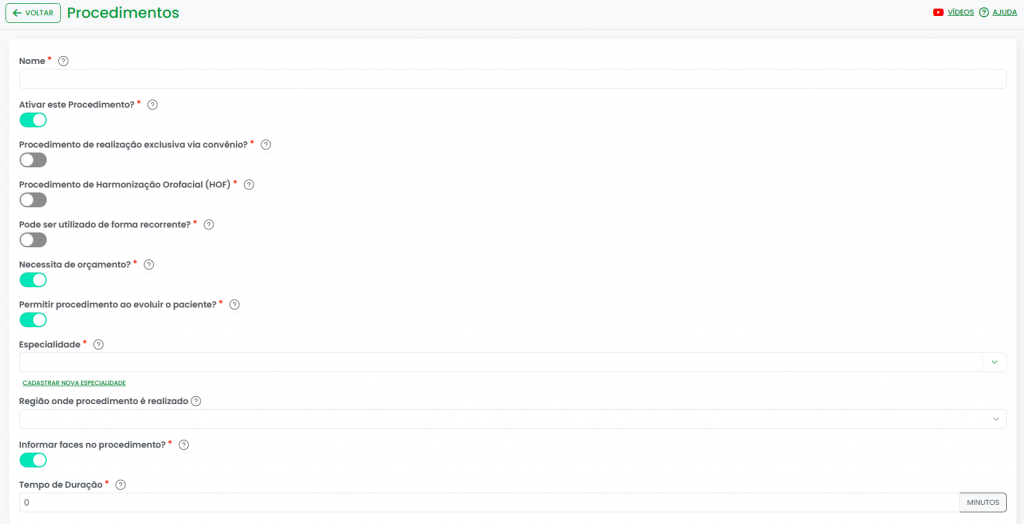
Task: Expand the Especialidade dropdown arrow
Action: [x=994, y=362]
